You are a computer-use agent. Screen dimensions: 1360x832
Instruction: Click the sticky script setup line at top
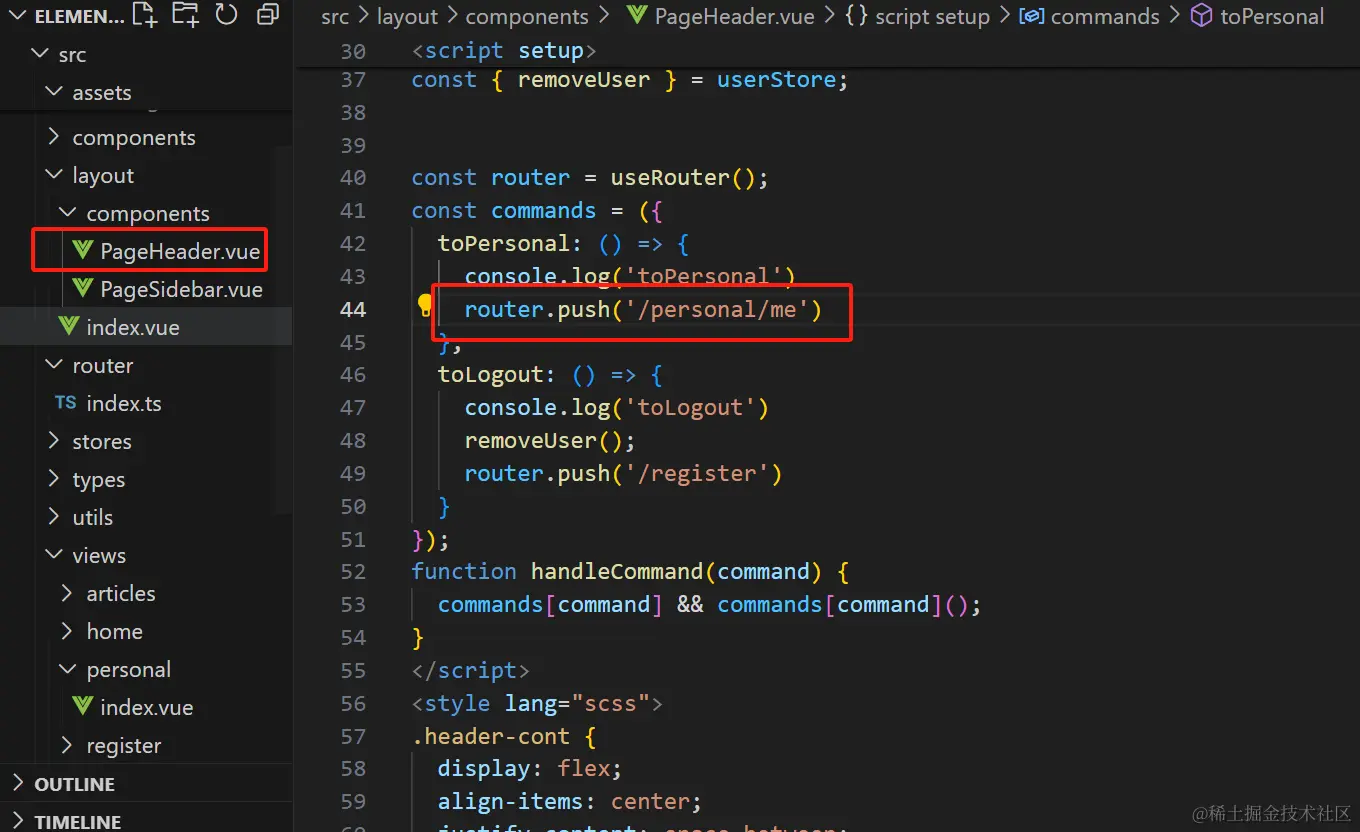click(x=504, y=51)
